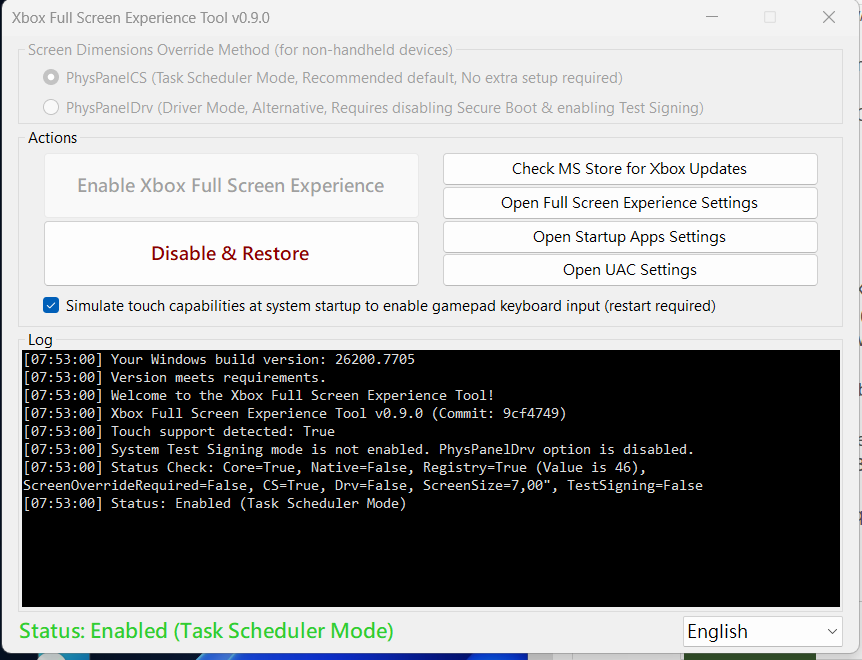Viewport: 862px width, 660px height.
Task: Click Enable Xbox Full Screen Experience button
Action: pyautogui.click(x=231, y=185)
